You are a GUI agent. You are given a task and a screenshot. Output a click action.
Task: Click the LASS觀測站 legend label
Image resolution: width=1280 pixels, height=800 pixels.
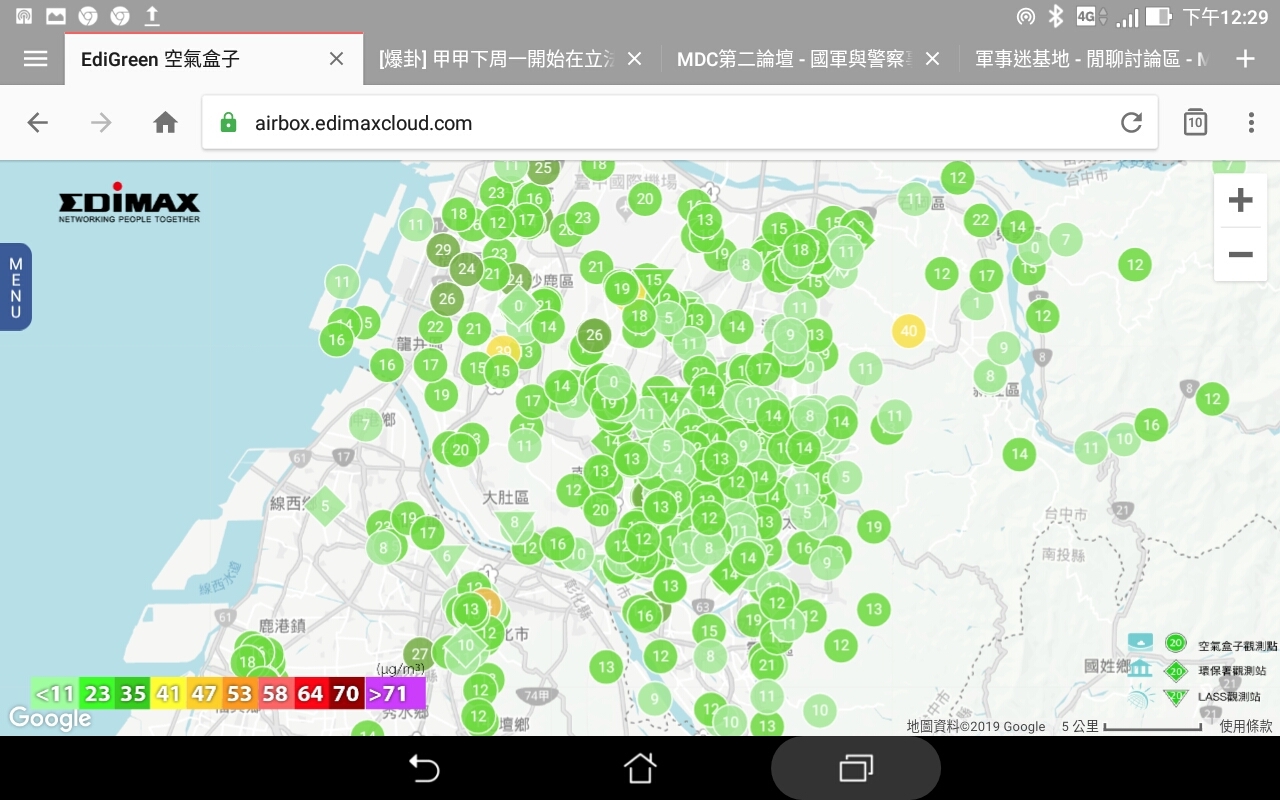1229,697
